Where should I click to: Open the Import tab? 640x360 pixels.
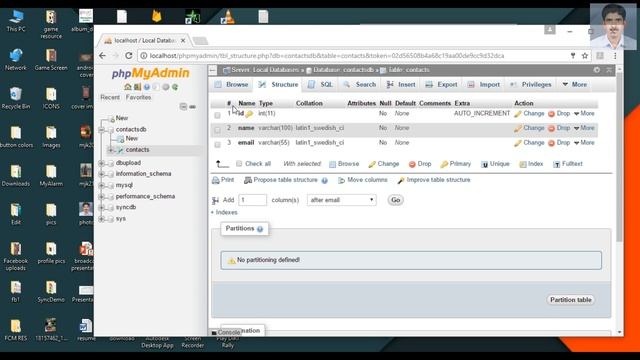point(484,84)
